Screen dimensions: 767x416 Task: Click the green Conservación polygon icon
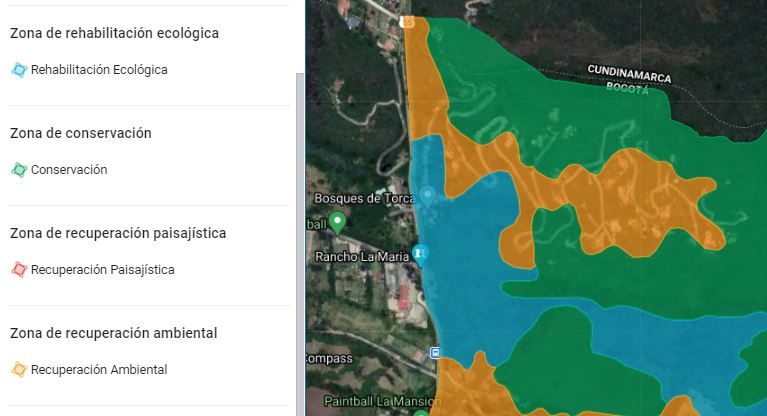pyautogui.click(x=18, y=170)
